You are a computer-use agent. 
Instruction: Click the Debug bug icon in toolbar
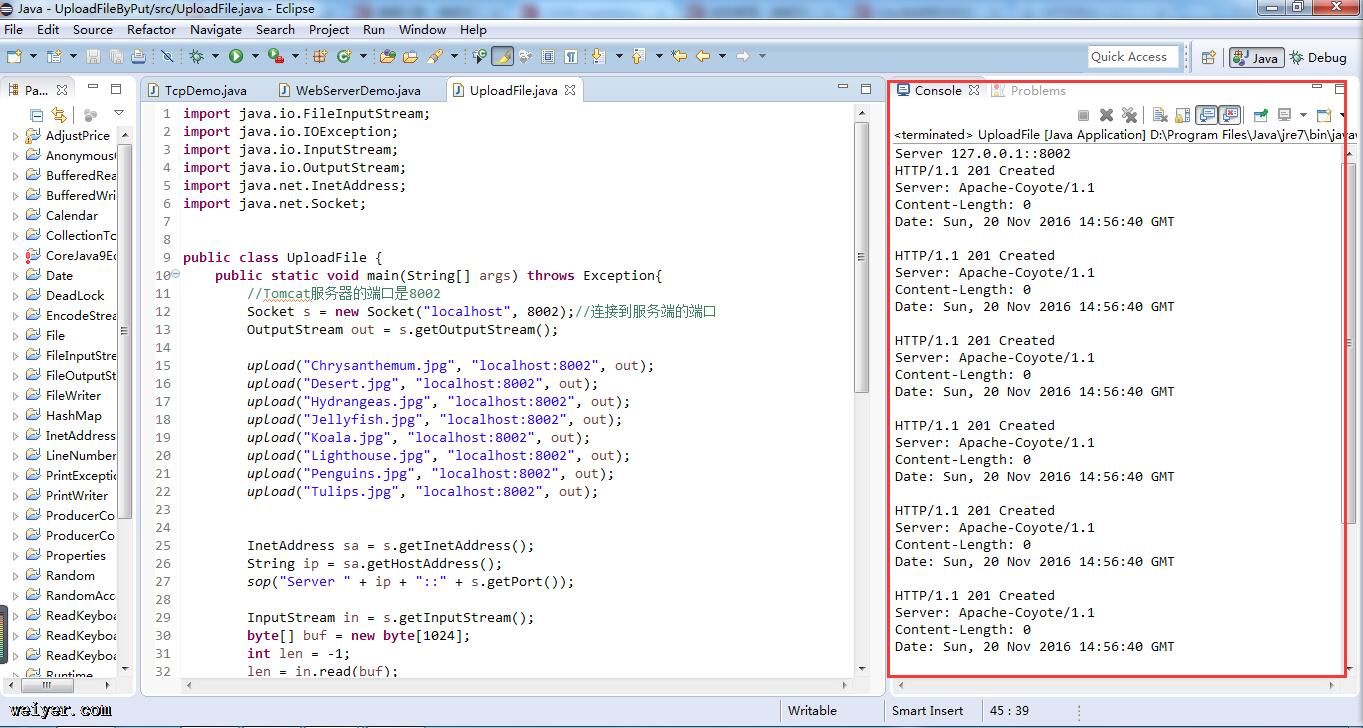coord(197,56)
